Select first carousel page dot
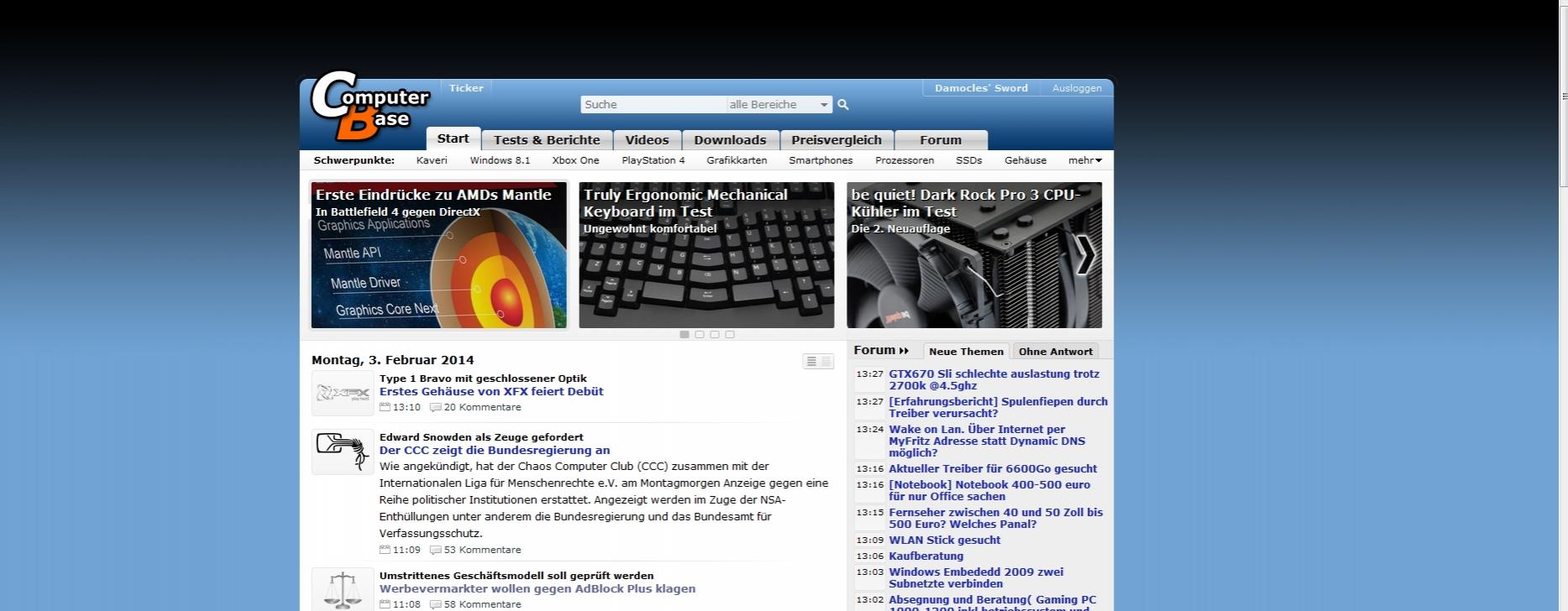The image size is (1568, 611). click(x=684, y=334)
